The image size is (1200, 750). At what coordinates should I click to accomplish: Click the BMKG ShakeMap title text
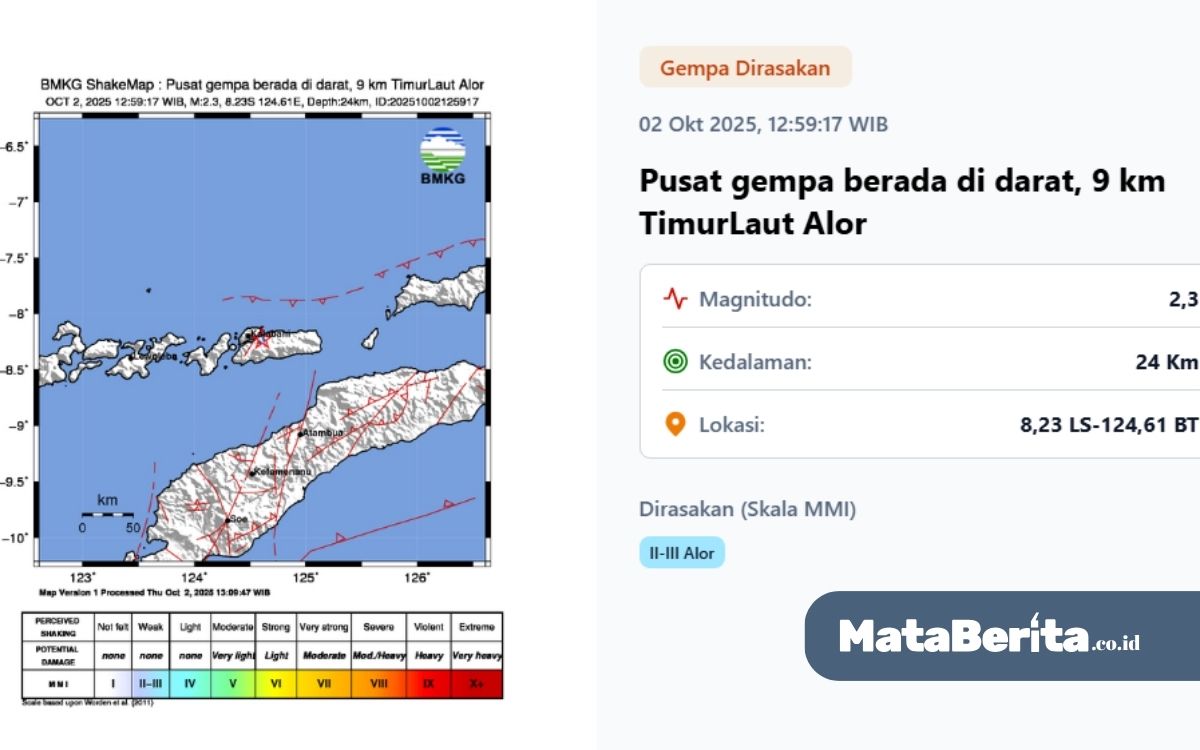click(x=262, y=85)
